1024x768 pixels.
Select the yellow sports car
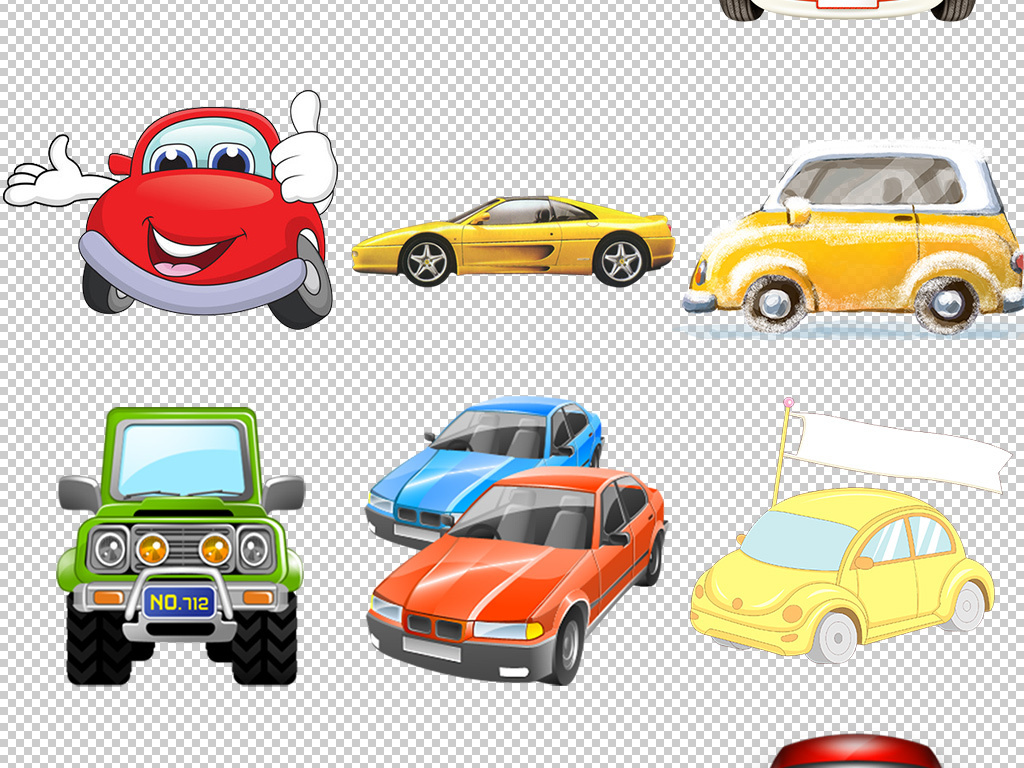[515, 240]
